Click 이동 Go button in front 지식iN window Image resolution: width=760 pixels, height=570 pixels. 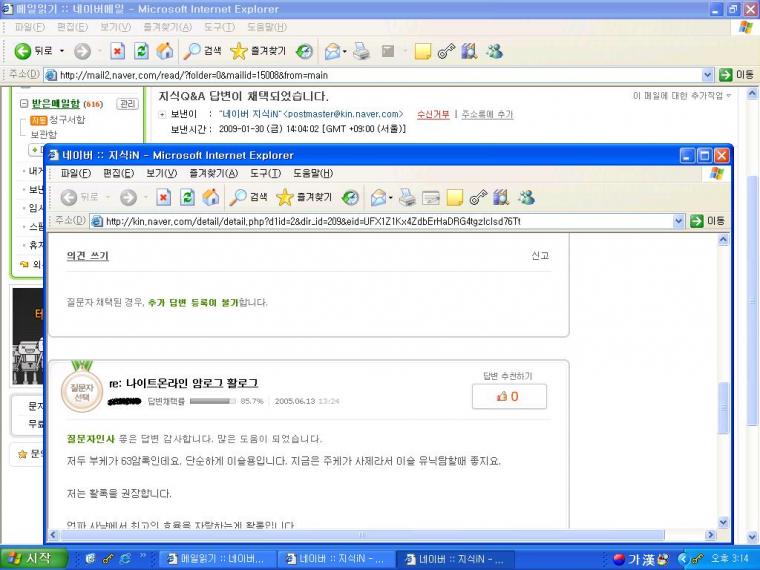pyautogui.click(x=707, y=222)
